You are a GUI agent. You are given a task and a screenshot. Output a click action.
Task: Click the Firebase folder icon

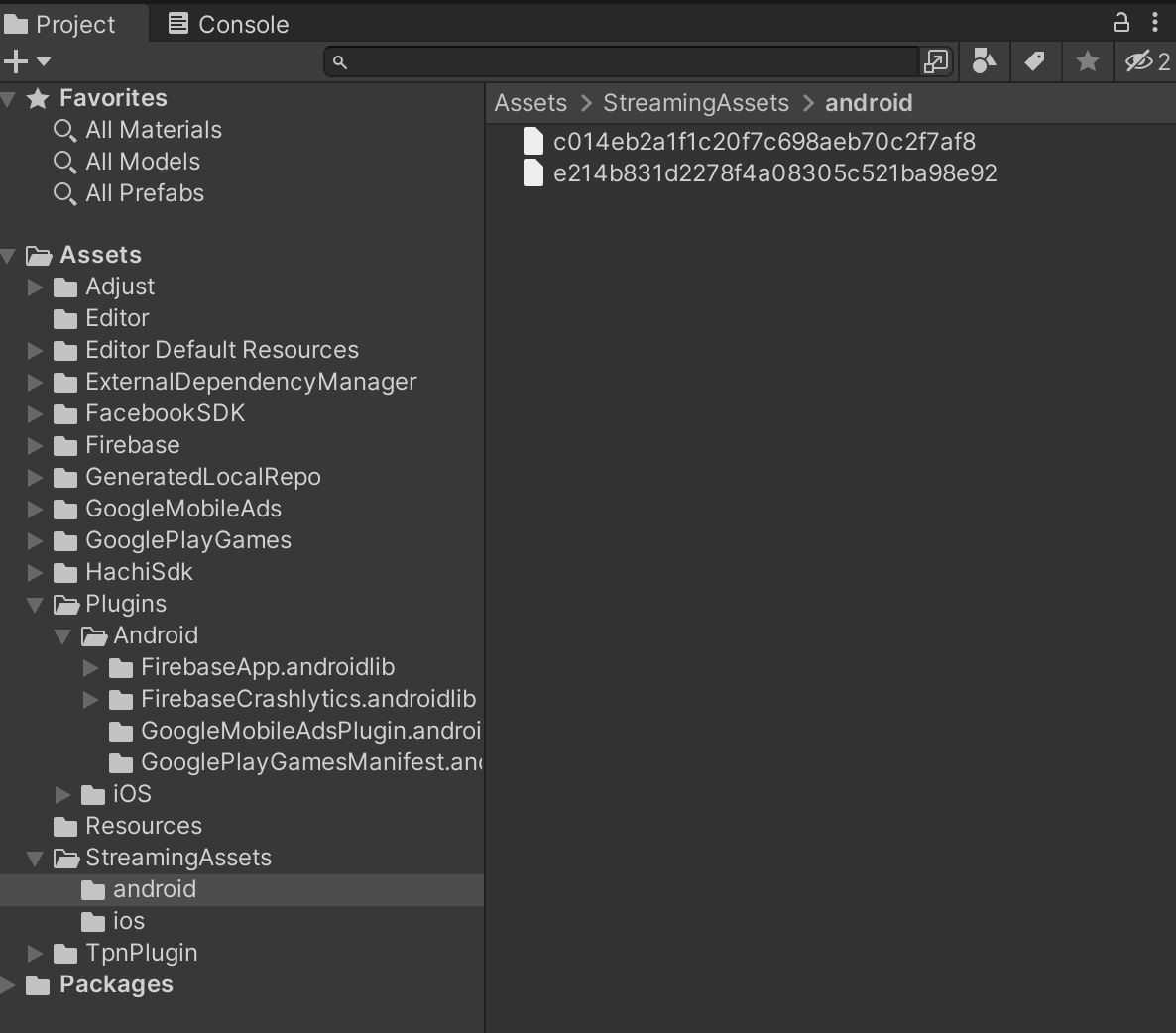tap(65, 446)
